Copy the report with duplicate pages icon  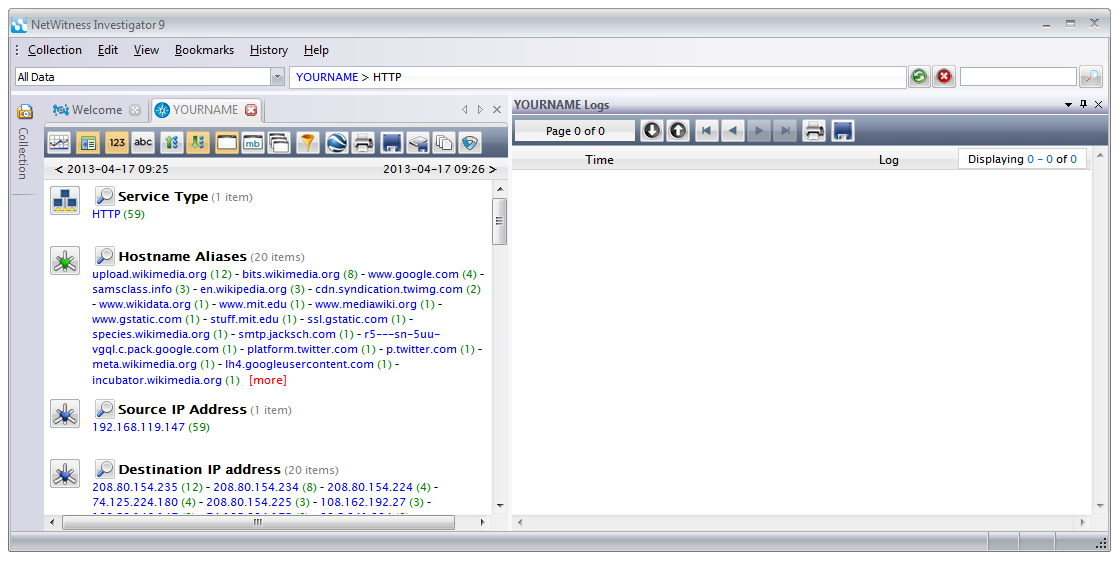point(444,143)
